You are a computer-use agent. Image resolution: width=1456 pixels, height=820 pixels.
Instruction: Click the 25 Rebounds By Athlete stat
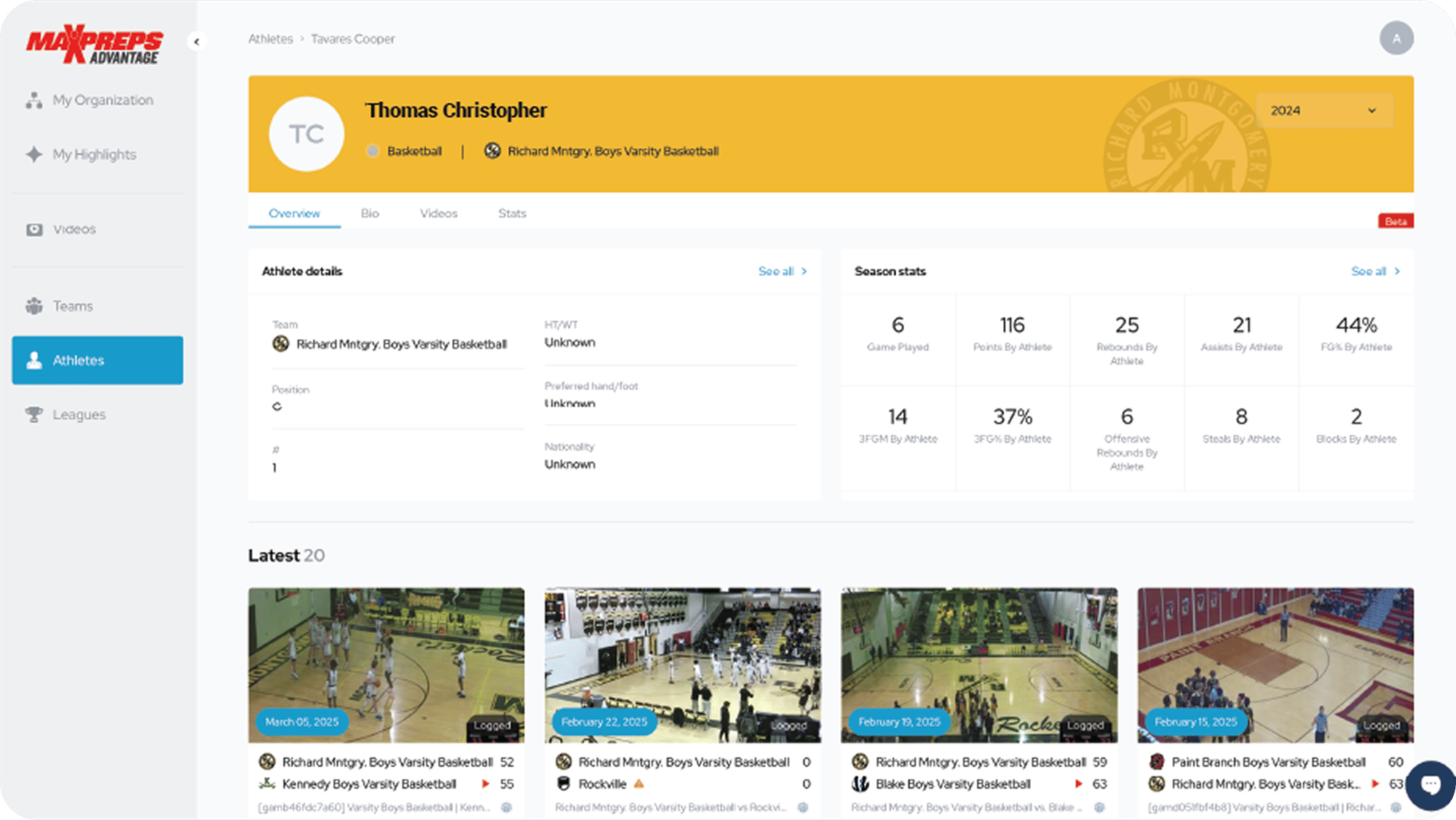[x=1127, y=340]
